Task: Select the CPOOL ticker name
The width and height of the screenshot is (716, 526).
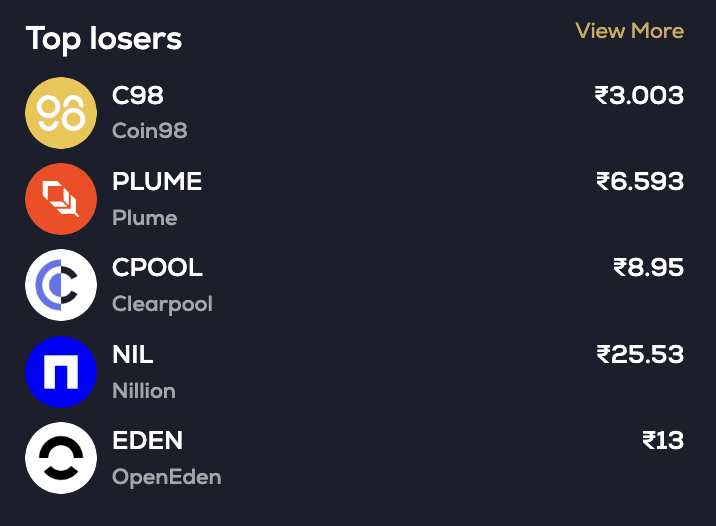Action: pos(157,268)
